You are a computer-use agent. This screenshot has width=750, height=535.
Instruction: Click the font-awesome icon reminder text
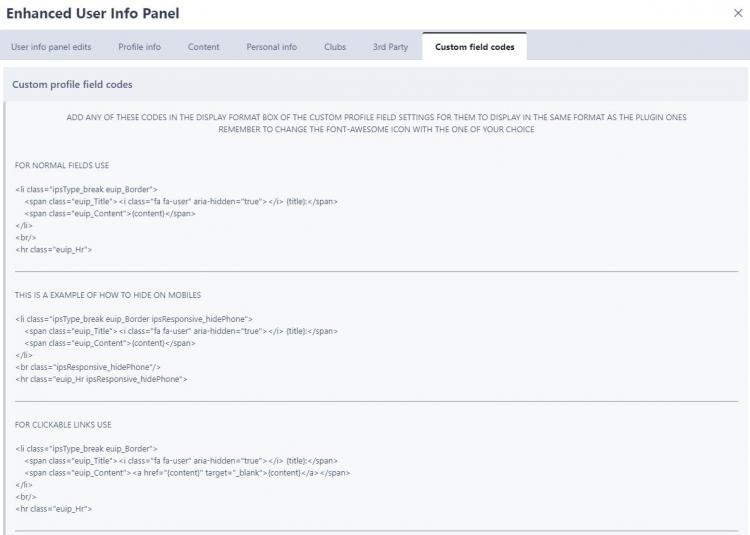point(375,130)
